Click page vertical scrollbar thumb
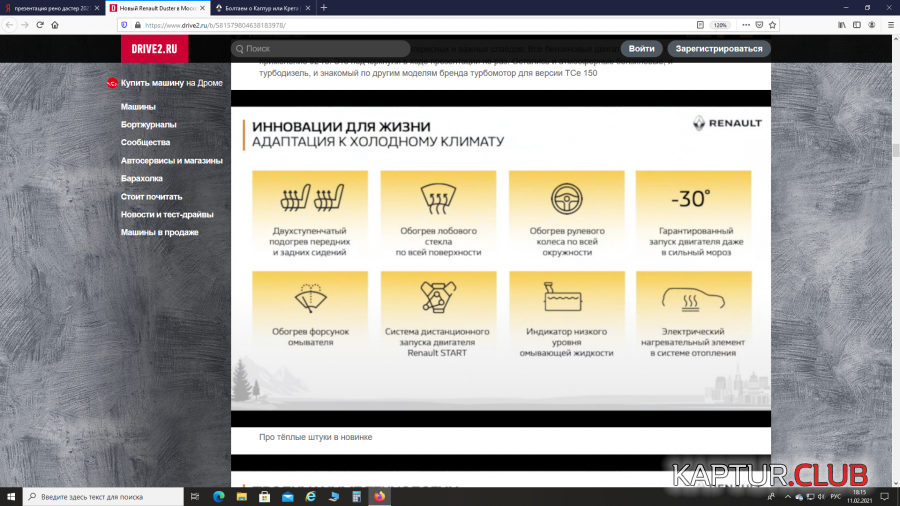Screen dimensions: 900x506 pyautogui.click(x=895, y=151)
